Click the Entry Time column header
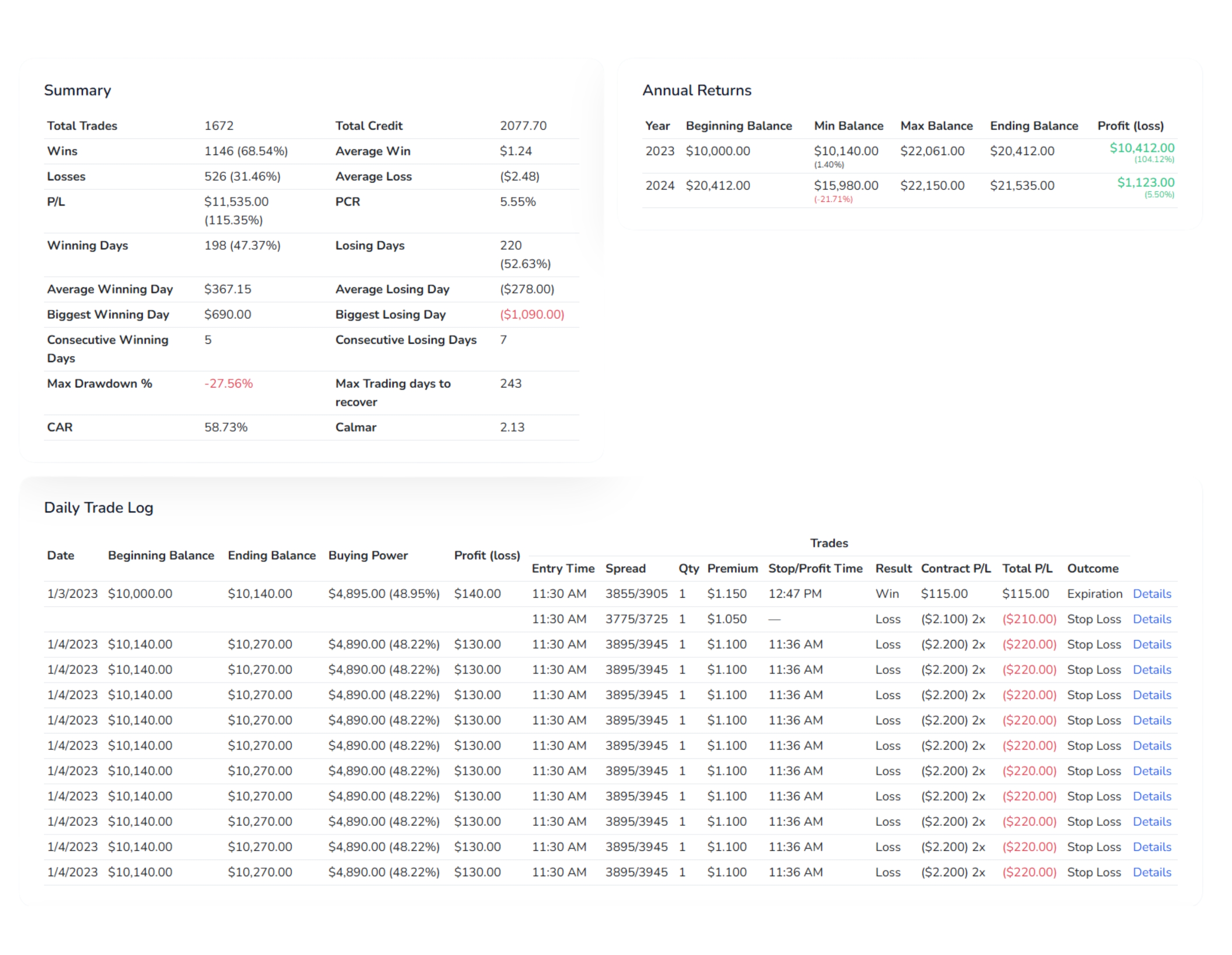The image size is (1232, 955). [x=562, y=569]
